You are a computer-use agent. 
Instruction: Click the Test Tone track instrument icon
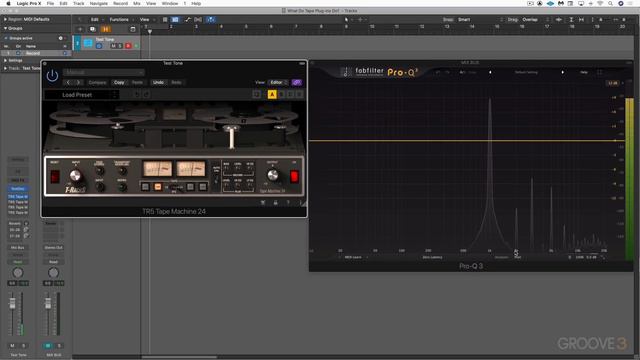[x=88, y=43]
